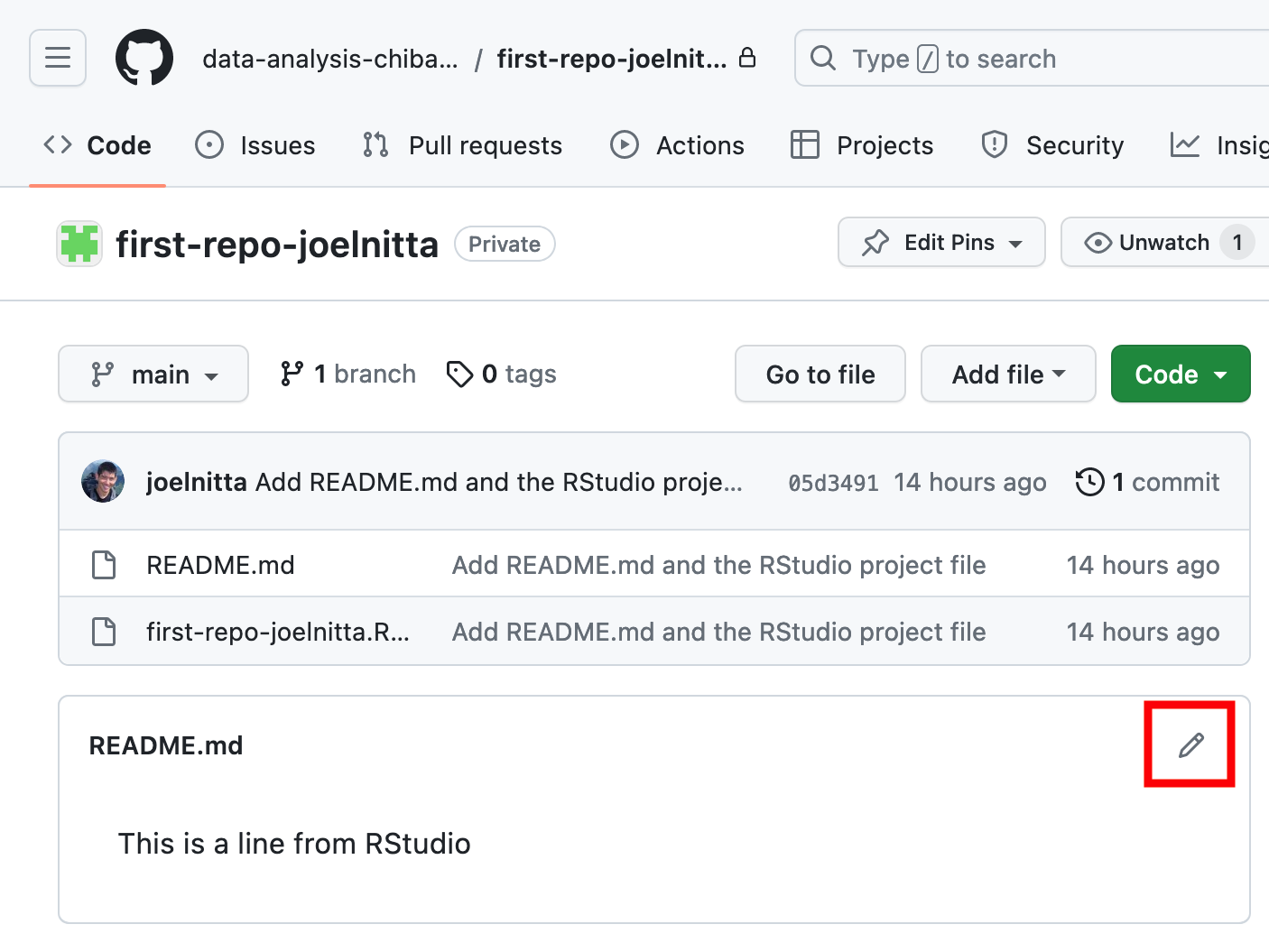Click the GitHub Octocat logo
Viewport: 1269px width, 952px height.
[x=144, y=58]
